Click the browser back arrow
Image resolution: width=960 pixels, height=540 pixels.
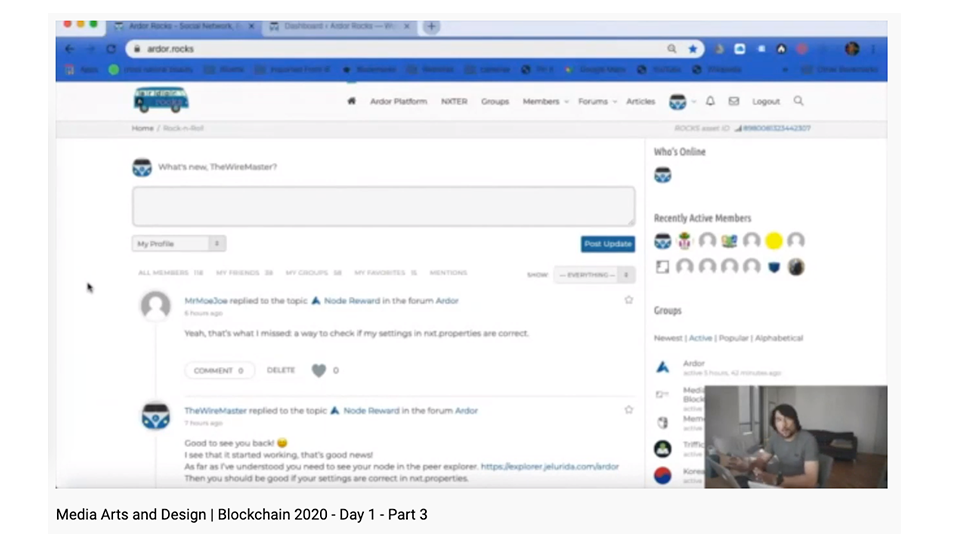(70, 49)
